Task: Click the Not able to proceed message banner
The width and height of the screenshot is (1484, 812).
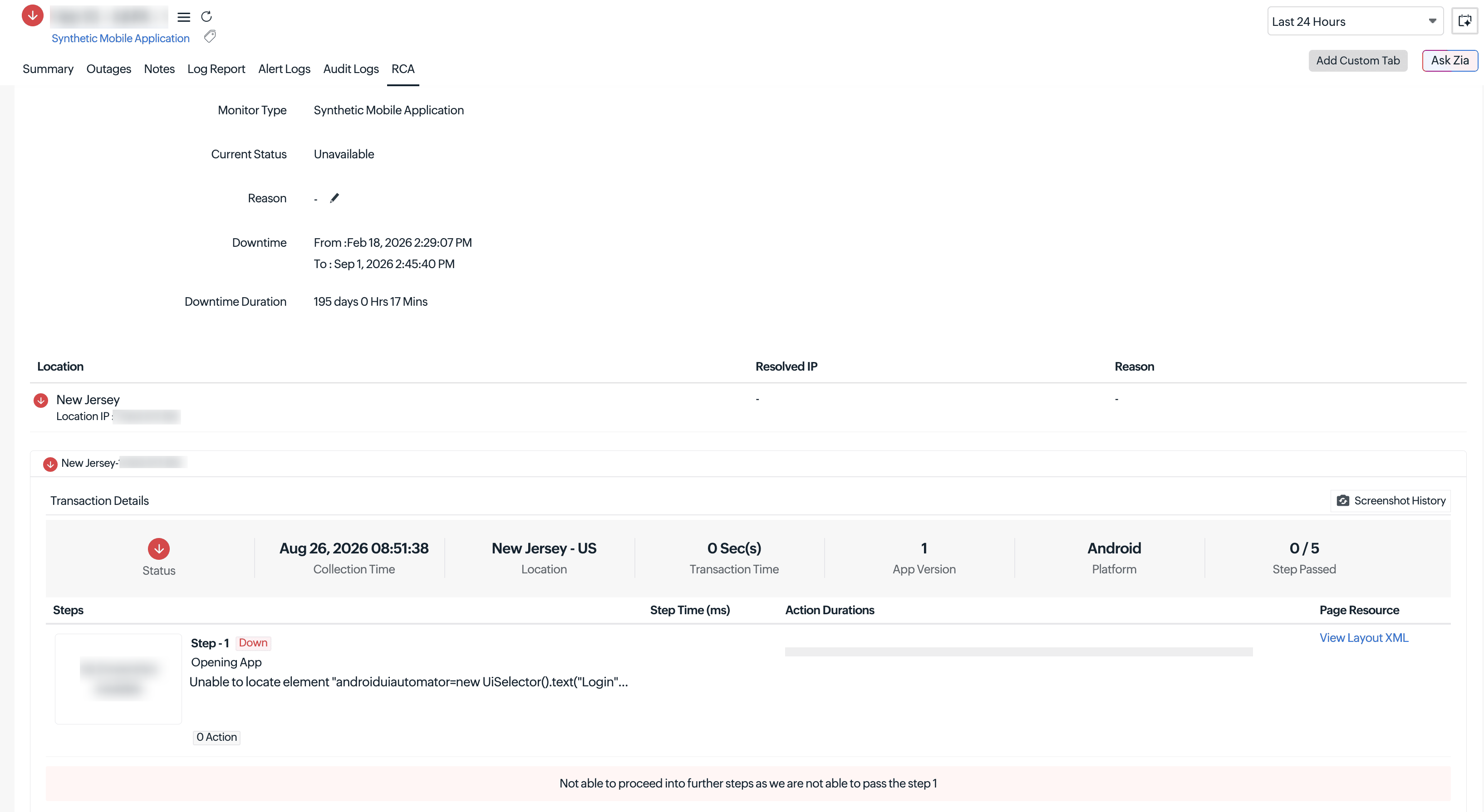Action: [748, 783]
